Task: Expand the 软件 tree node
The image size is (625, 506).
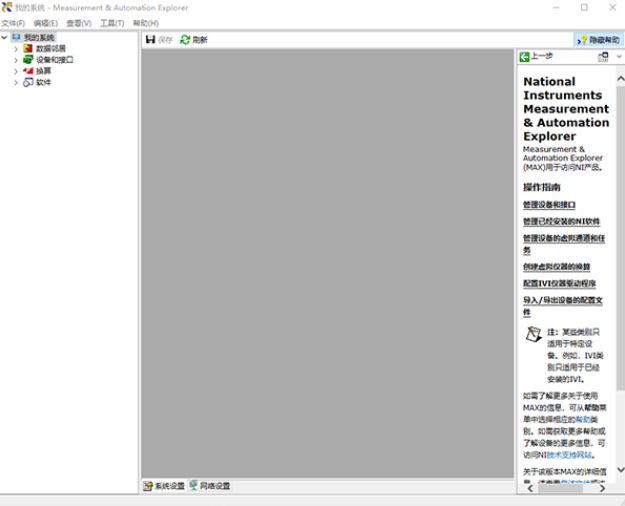Action: (x=15, y=82)
